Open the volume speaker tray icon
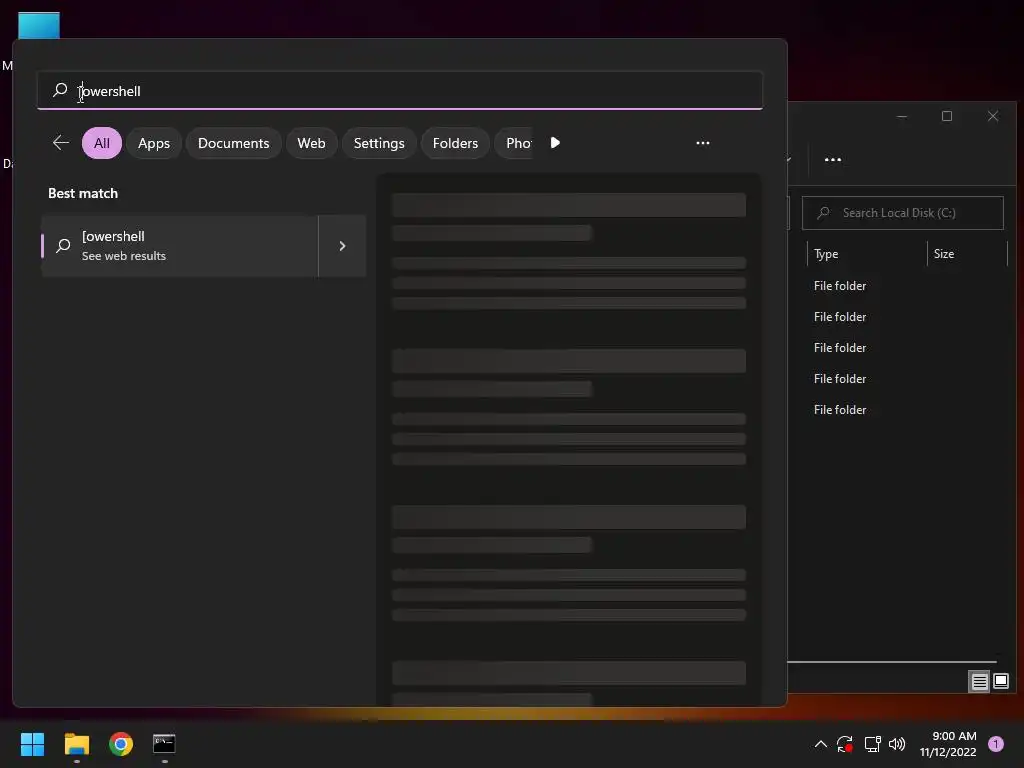 point(897,744)
